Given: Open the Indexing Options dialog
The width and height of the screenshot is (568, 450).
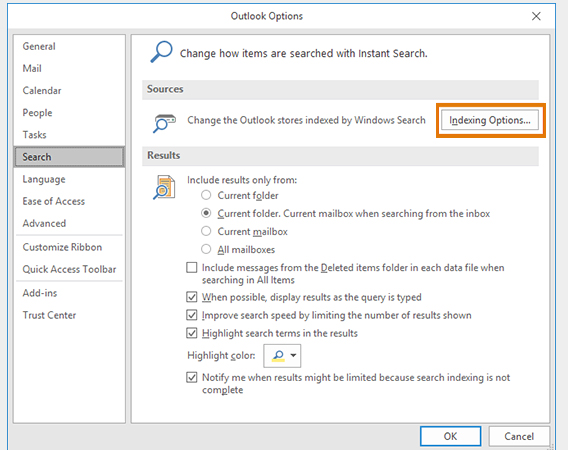Looking at the screenshot, I should click(x=490, y=120).
